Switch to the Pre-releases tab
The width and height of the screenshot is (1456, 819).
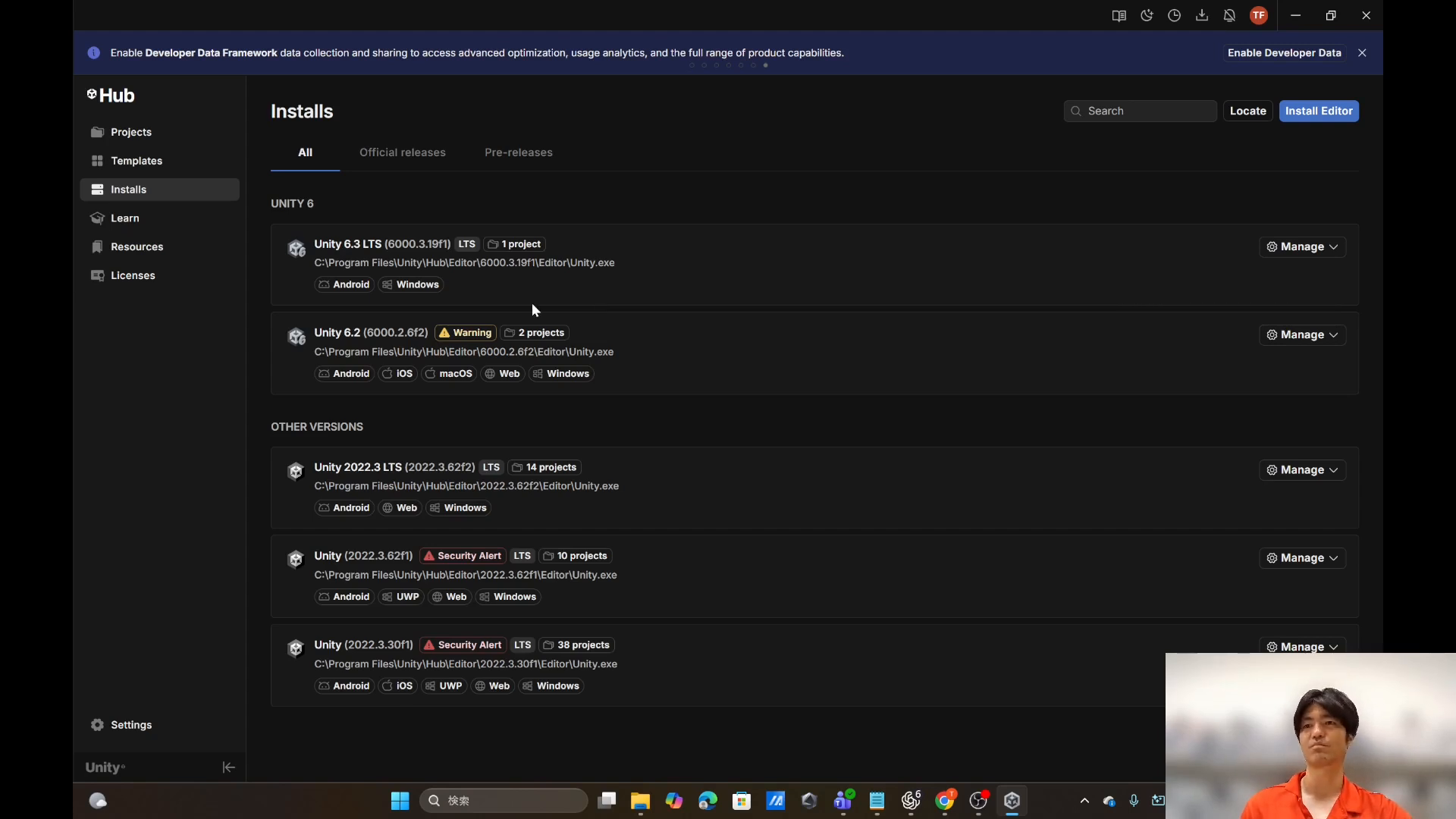coord(519,152)
